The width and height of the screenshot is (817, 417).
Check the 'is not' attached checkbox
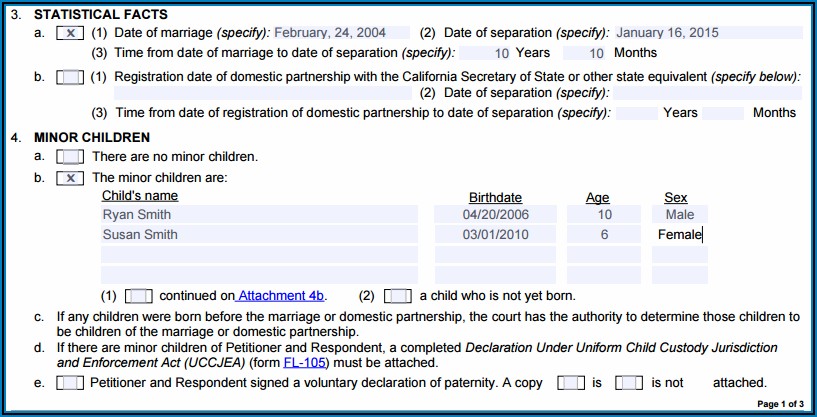coord(629,383)
